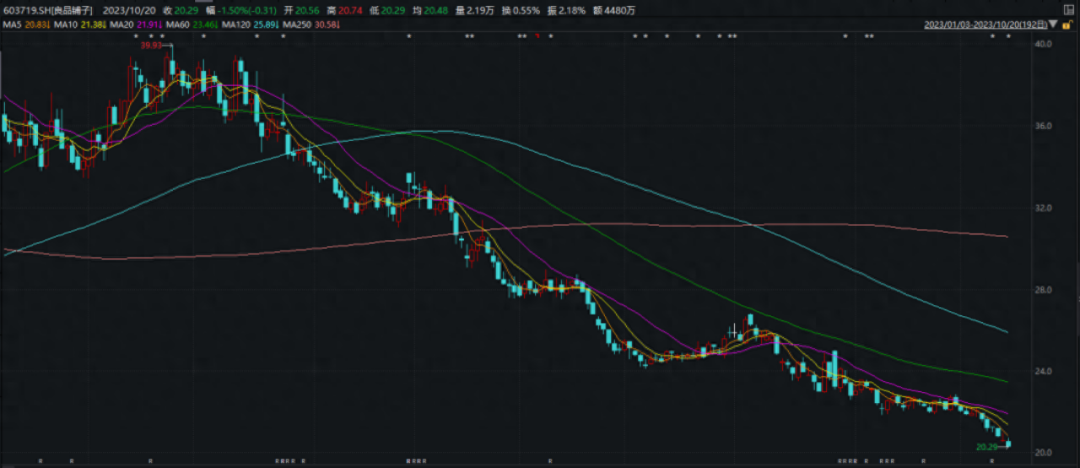Select the 2023/10/20 date in header

point(129,10)
